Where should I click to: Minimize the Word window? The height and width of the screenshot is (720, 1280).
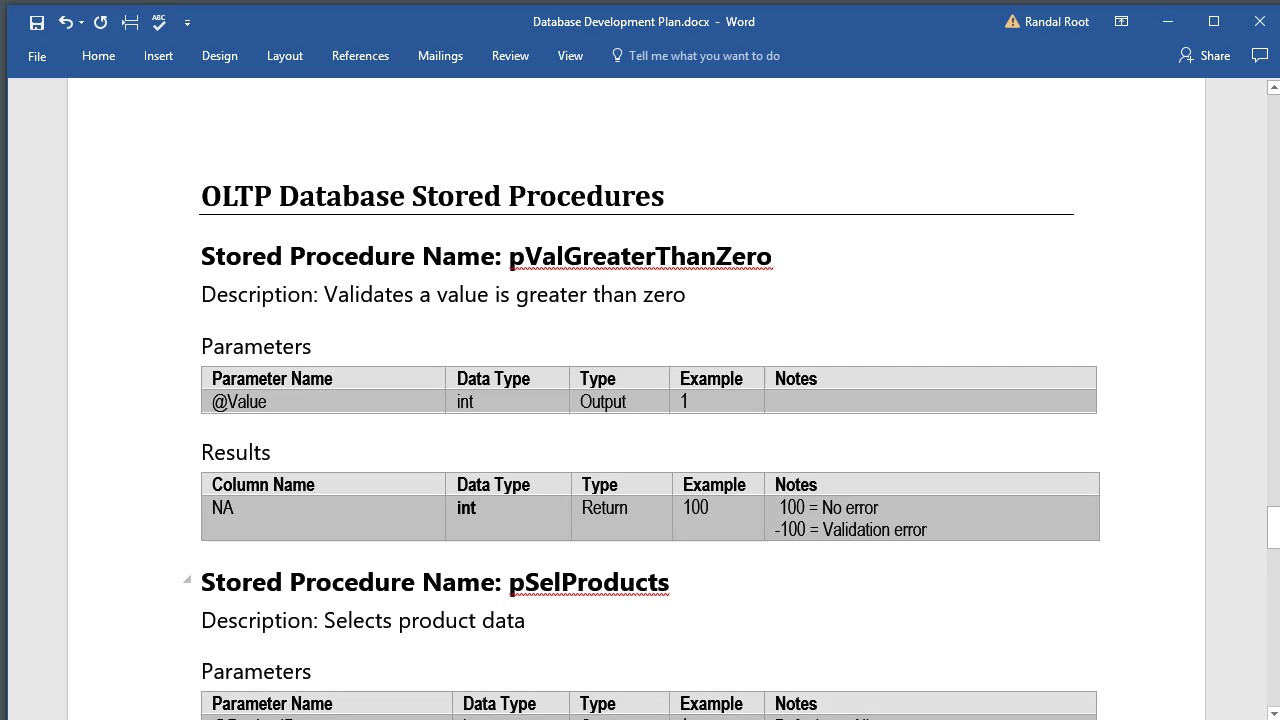(x=1168, y=22)
